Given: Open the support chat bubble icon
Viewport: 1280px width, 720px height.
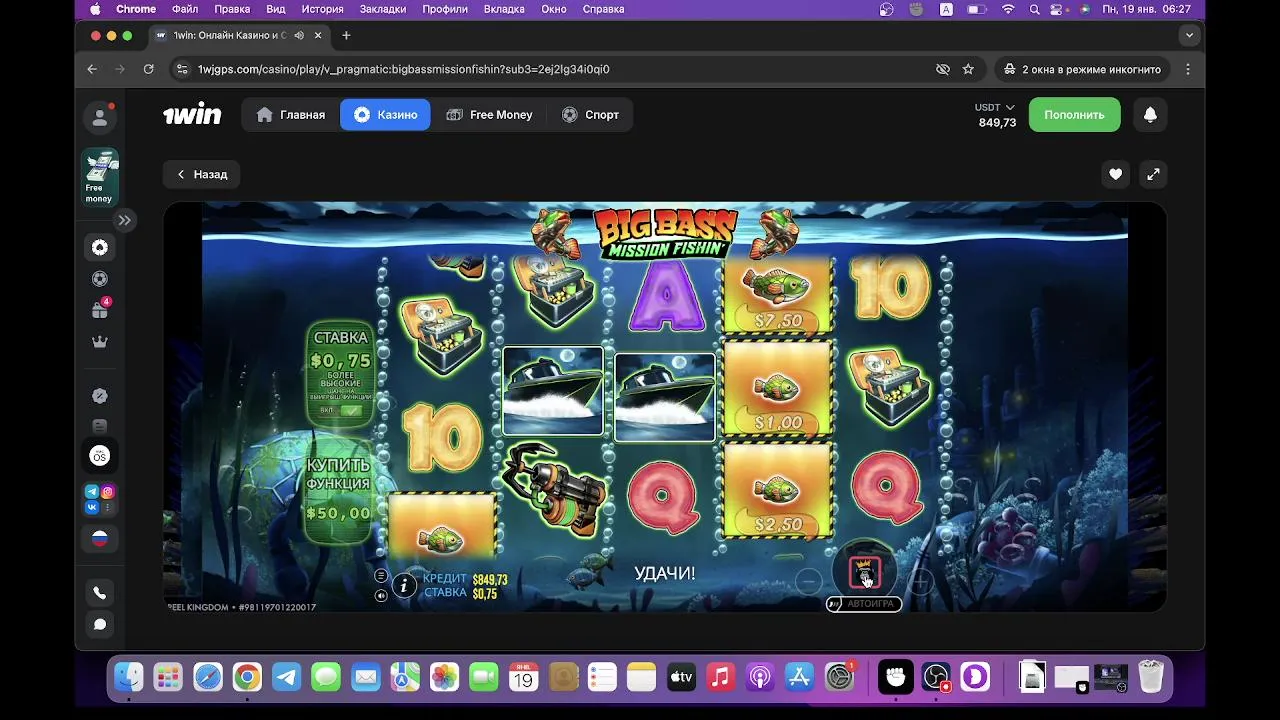Looking at the screenshot, I should 100,624.
